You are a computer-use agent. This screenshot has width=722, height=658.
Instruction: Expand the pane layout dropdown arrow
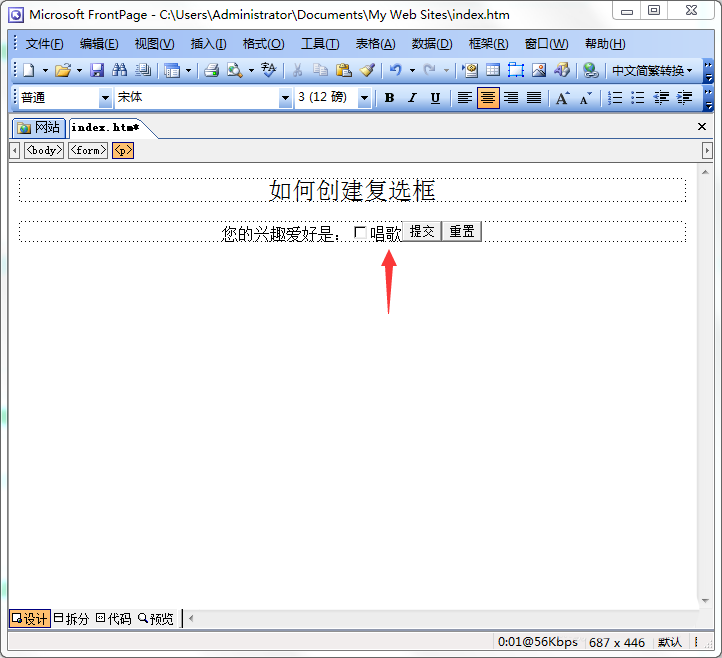(188, 70)
